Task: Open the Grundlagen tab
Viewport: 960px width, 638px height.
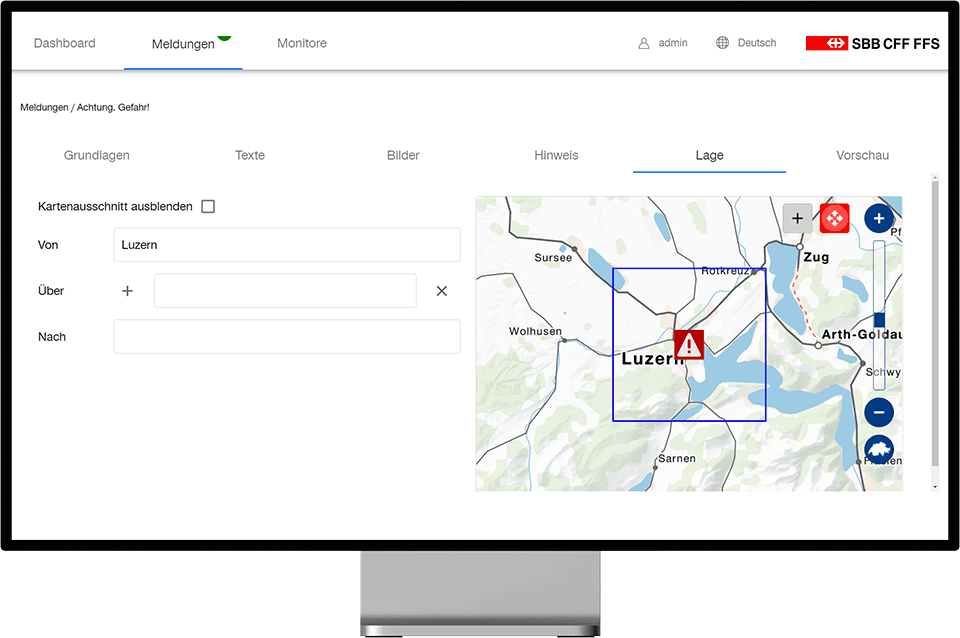Action: (97, 155)
